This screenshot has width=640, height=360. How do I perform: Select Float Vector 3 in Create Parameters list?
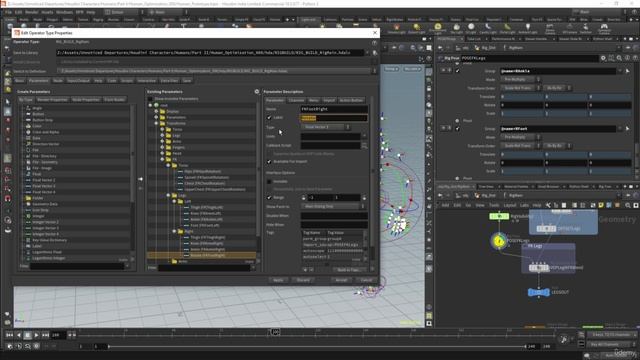pos(43,186)
